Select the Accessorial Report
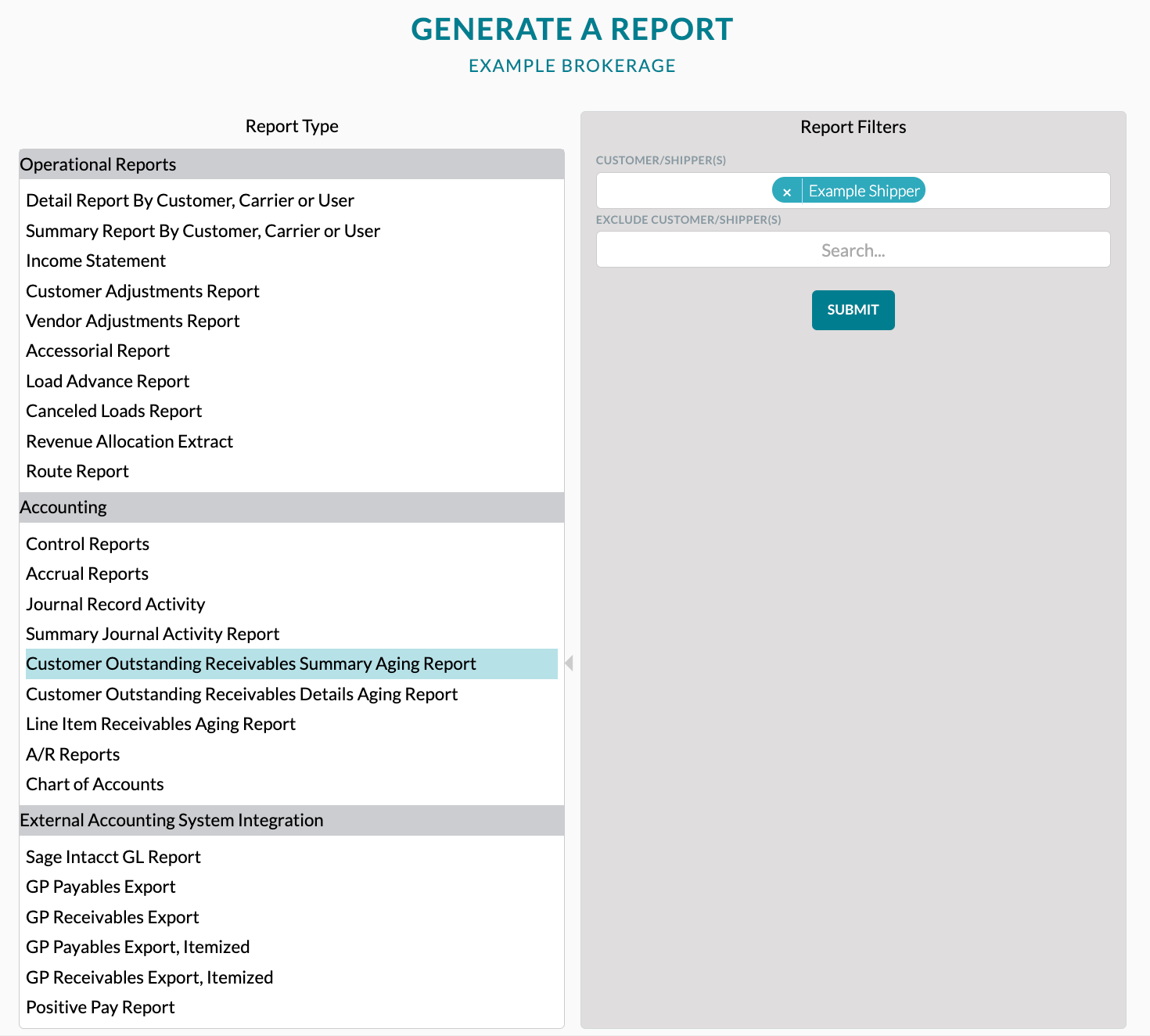Image resolution: width=1150 pixels, height=1036 pixels. pos(98,351)
